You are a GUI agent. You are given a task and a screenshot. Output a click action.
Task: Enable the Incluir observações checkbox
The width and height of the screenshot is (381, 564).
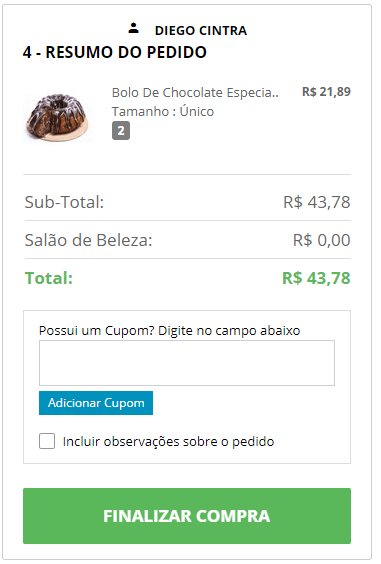[47, 441]
